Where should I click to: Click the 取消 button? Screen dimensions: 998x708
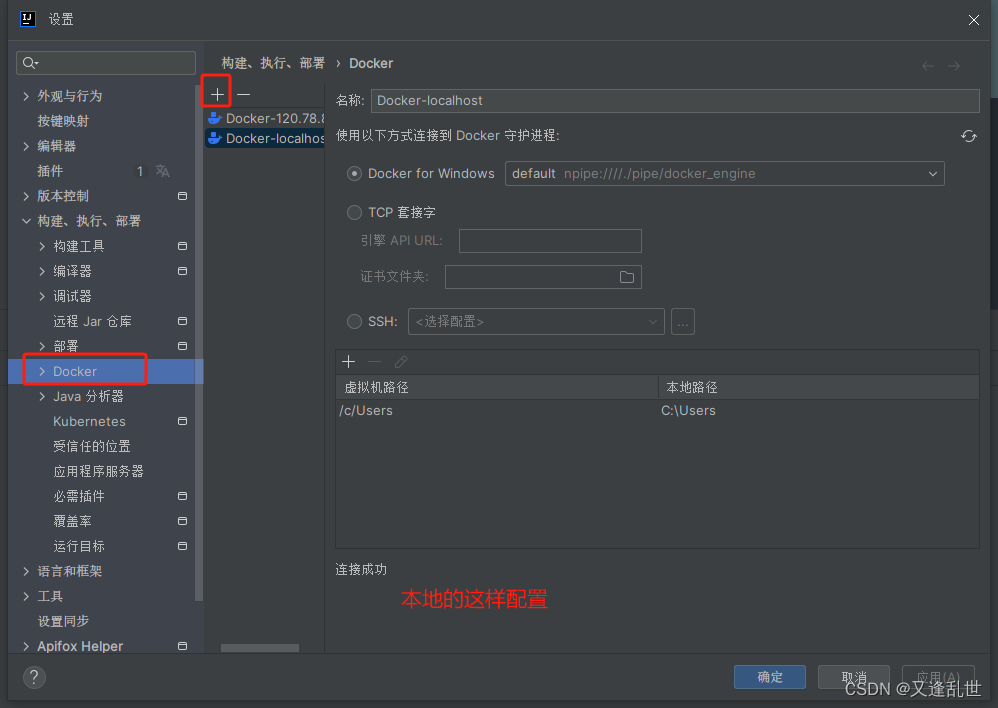click(854, 677)
